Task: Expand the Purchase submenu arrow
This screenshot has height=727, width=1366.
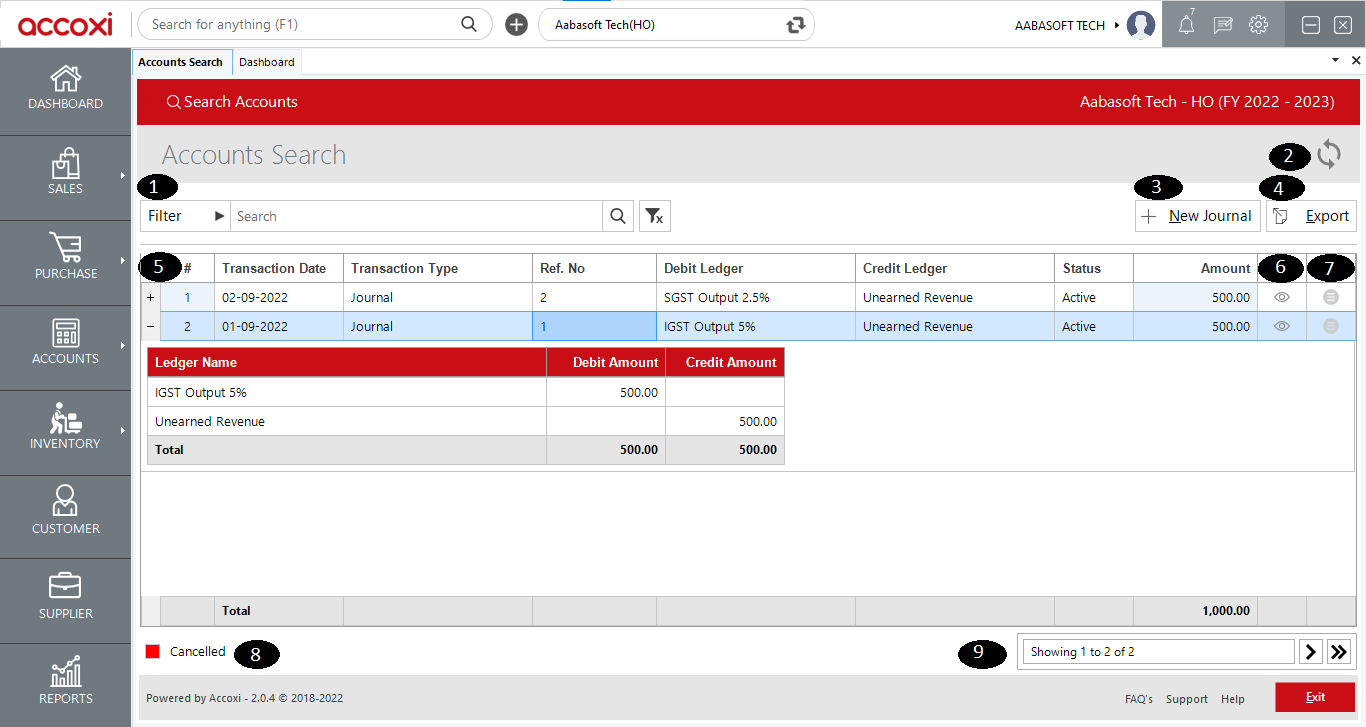Action: 122,260
